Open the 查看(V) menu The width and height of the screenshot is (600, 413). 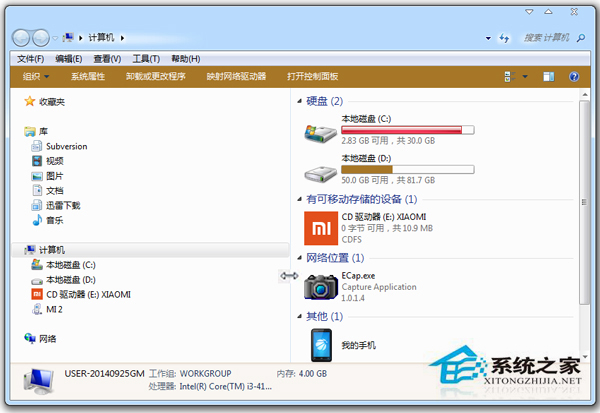(107, 59)
